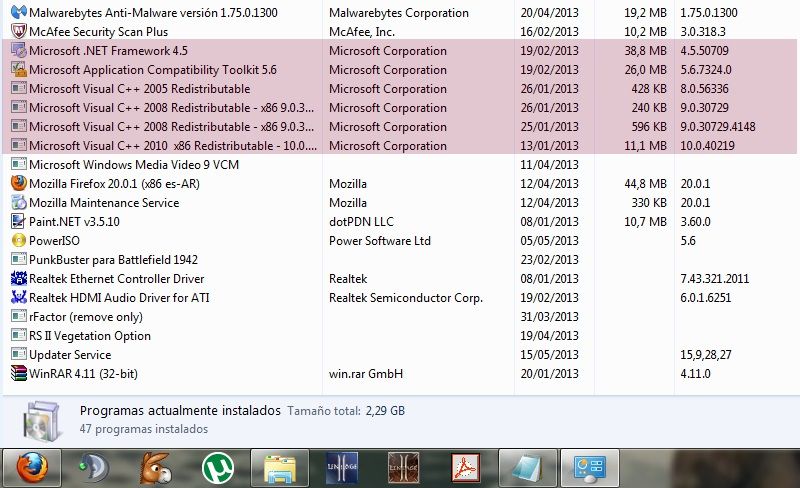Screen dimensions: 800x488
Task: Select Visual C++ 2008 Redistributable sized 240 KB
Action: (x=171, y=108)
